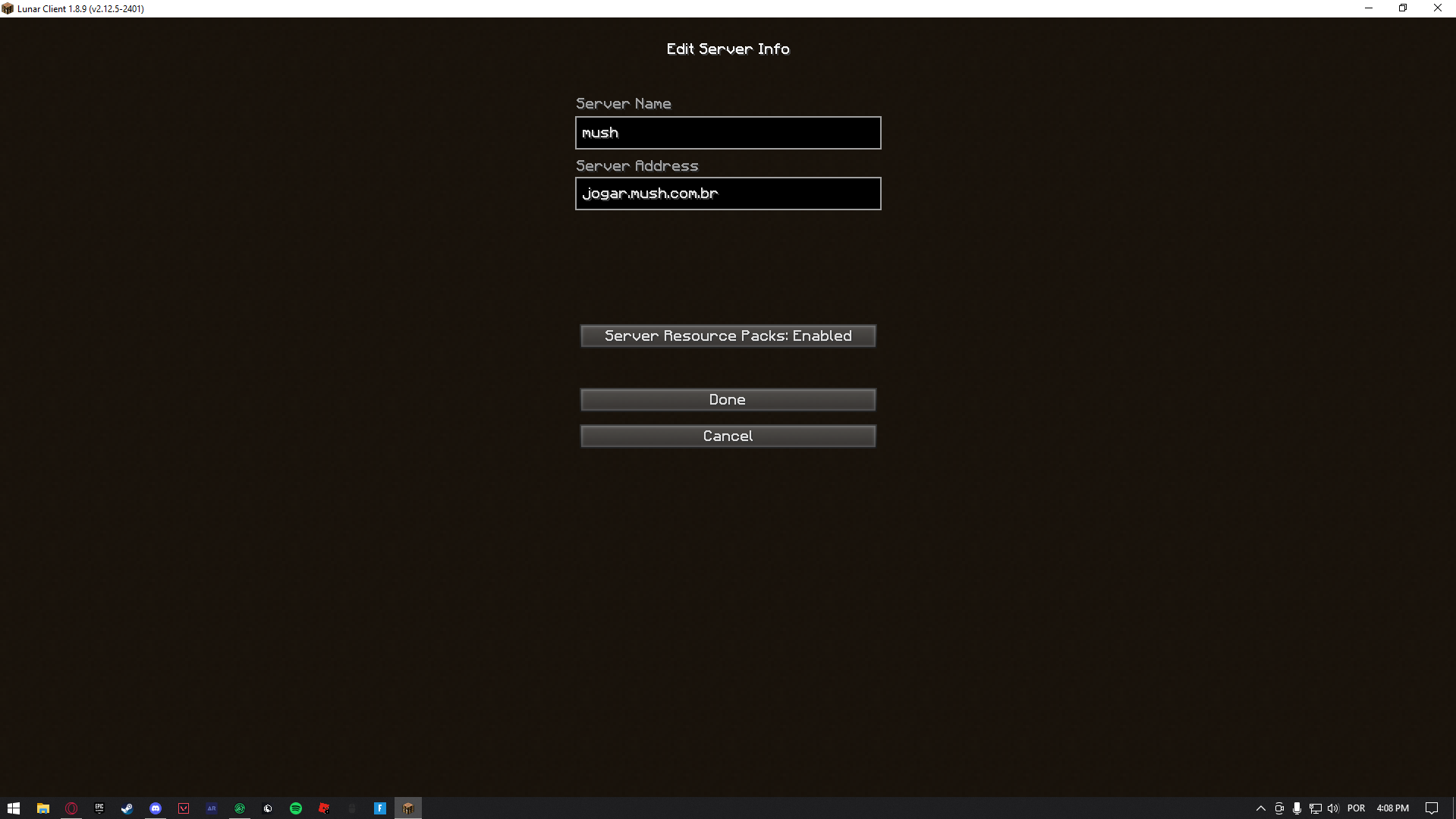This screenshot has height=819, width=1456.
Task: Restore down the Lunar Client window
Action: pyautogui.click(x=1403, y=8)
